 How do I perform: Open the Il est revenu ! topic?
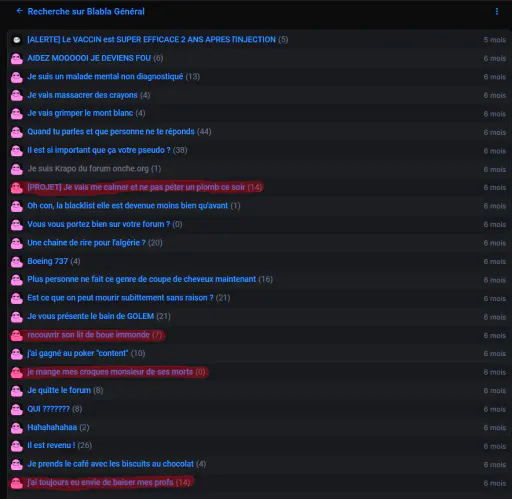click(x=51, y=445)
